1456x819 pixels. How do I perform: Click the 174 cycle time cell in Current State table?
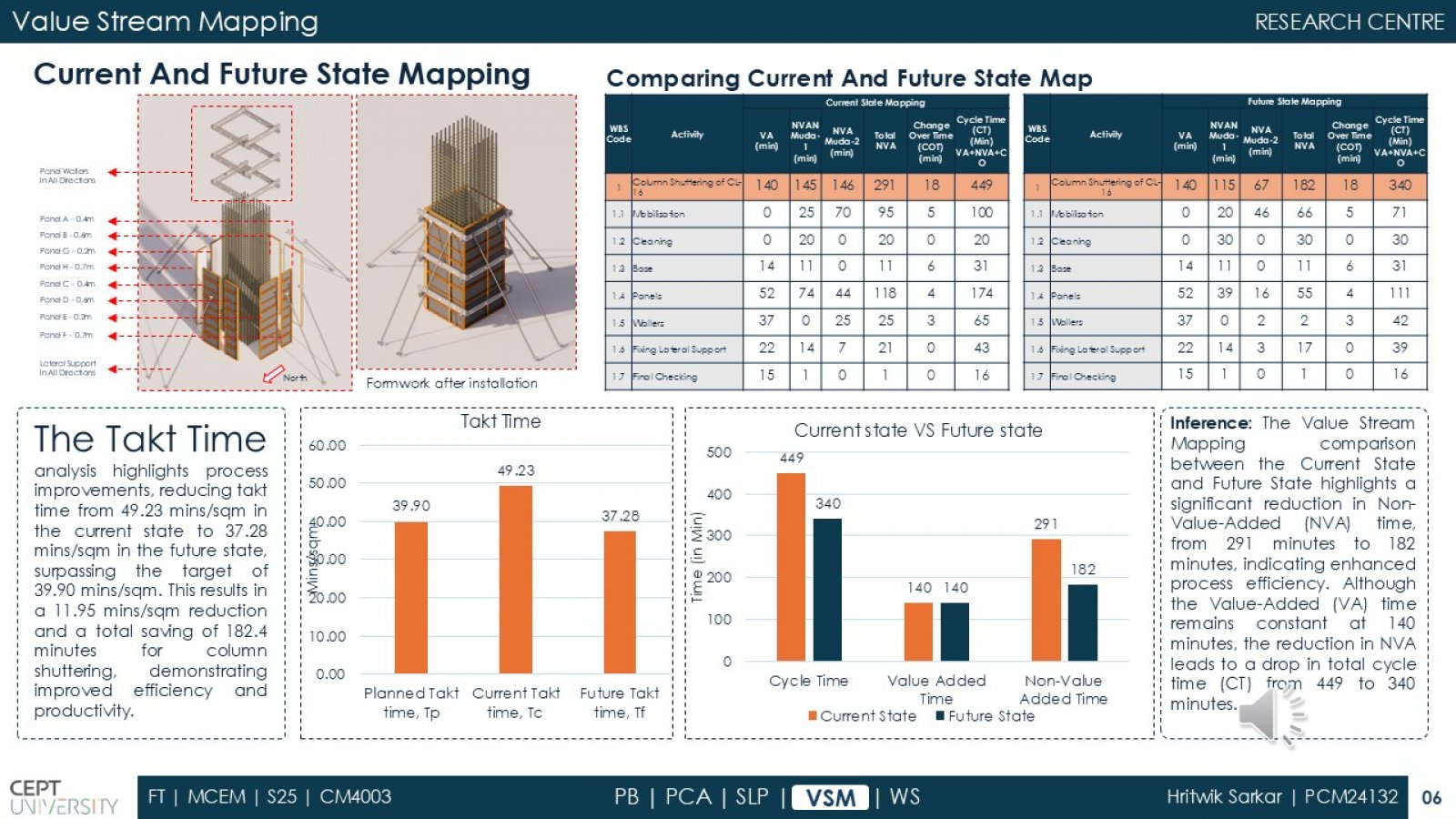coord(981,293)
